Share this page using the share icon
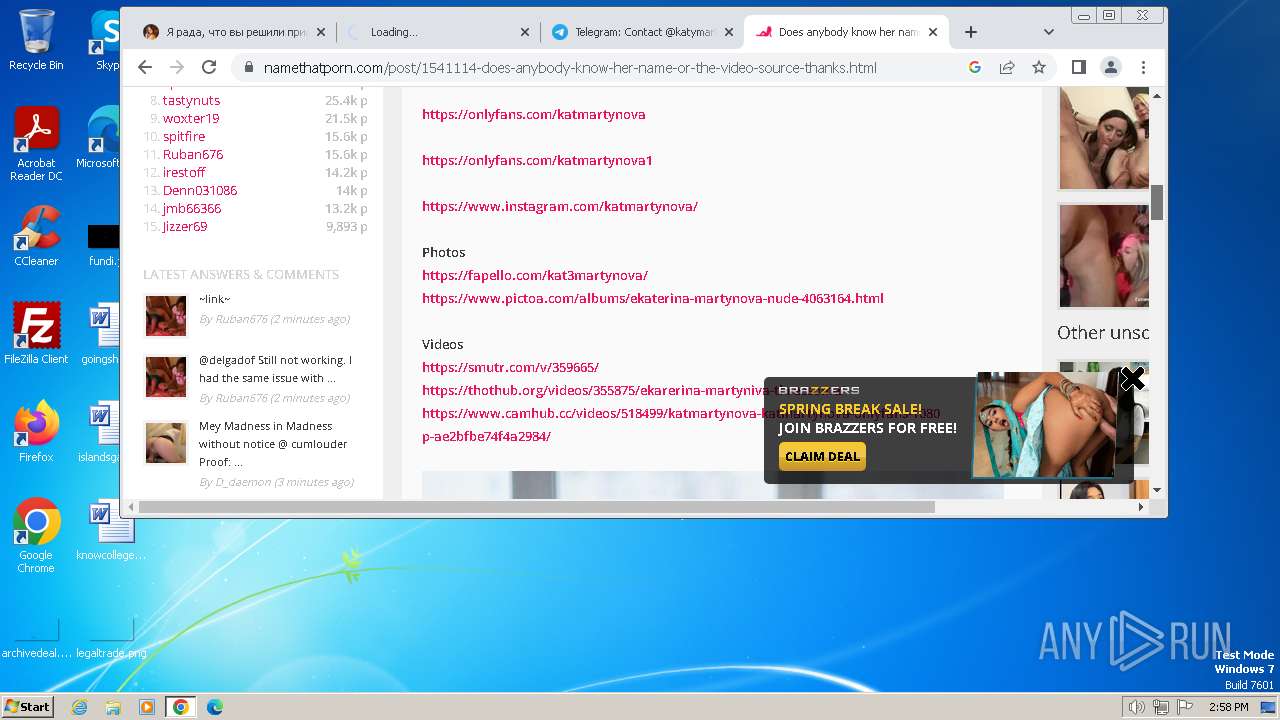The height and width of the screenshot is (720, 1280). pos(1007,67)
